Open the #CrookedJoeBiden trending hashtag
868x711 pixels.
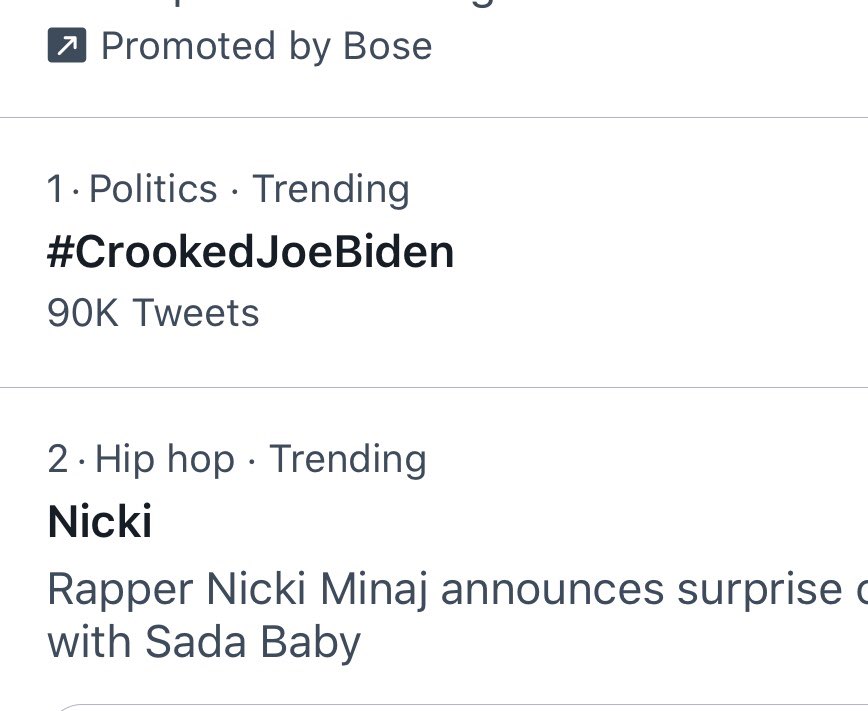point(250,252)
